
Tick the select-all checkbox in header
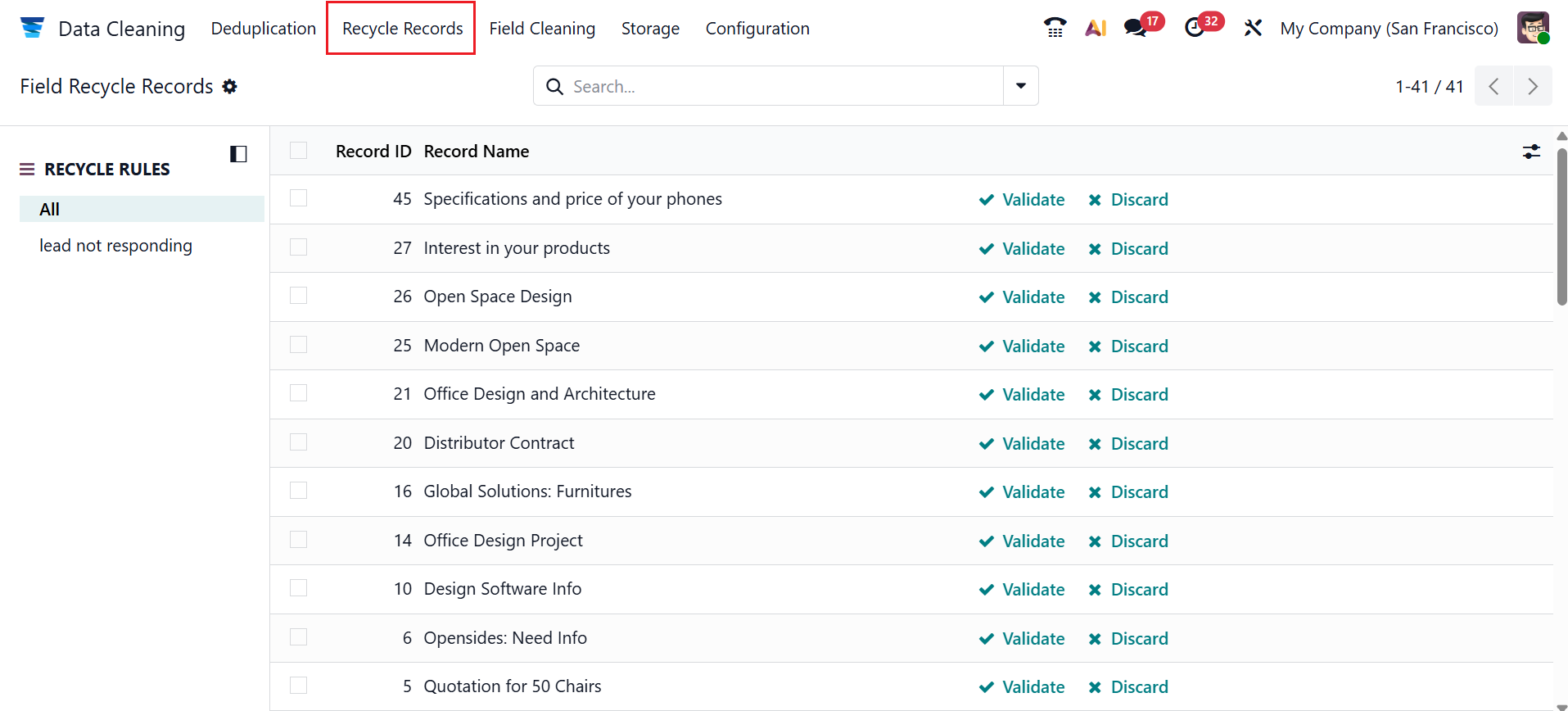coord(299,151)
